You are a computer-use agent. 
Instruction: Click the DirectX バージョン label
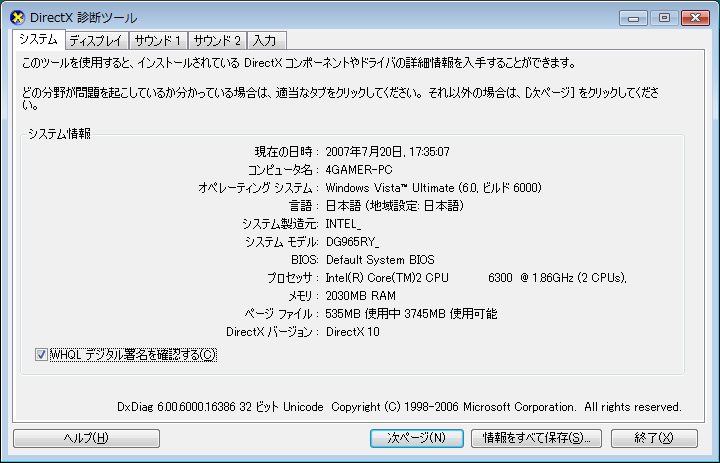(272, 332)
